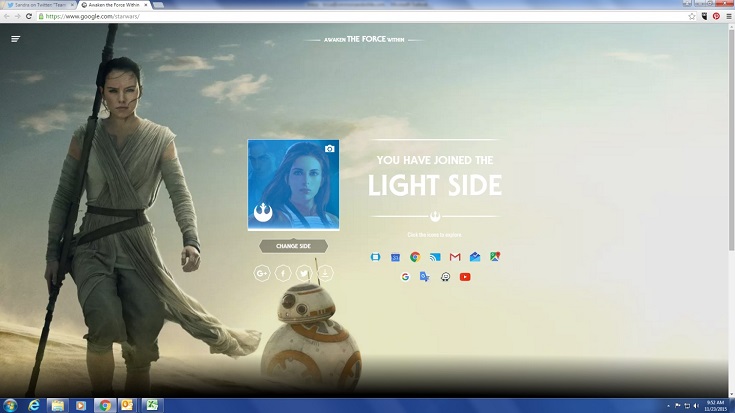This screenshot has height=413, width=735.
Task: Share on Twitter using the bird icon
Action: pos(304,273)
